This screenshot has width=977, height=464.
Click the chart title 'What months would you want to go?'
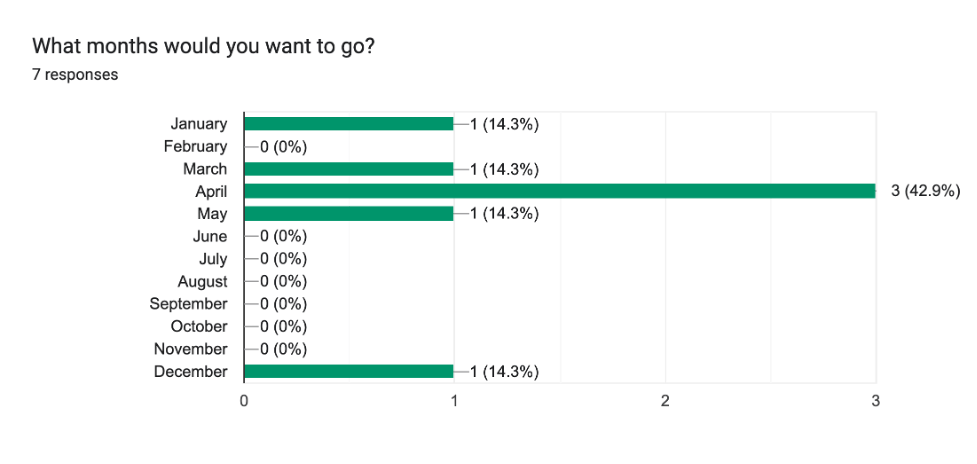point(203,46)
